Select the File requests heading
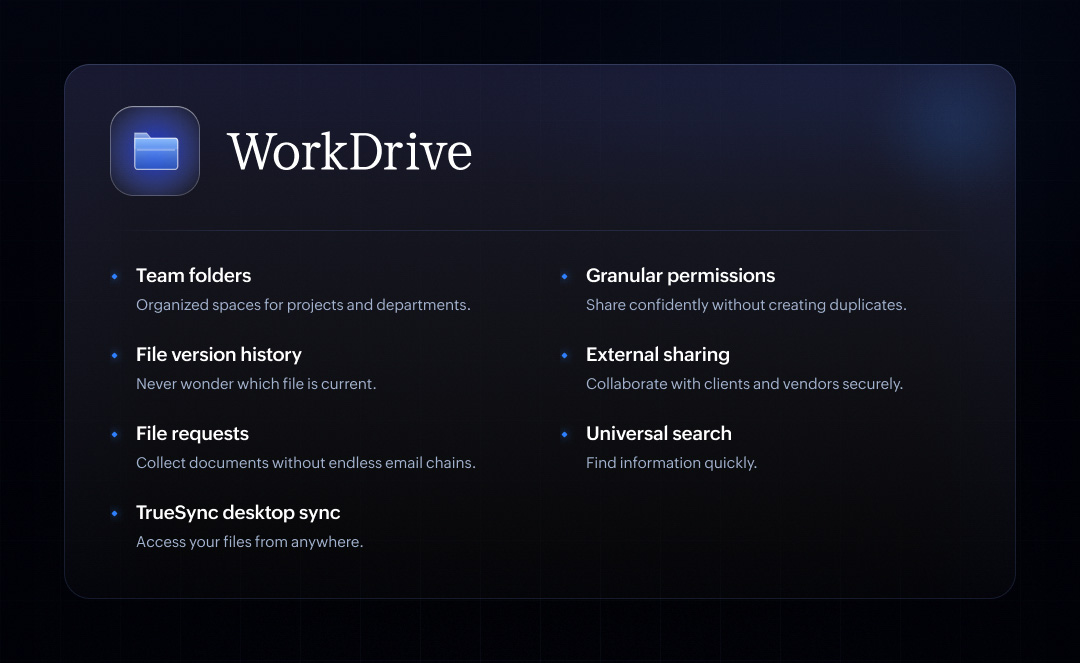Screen dimensions: 1080x663 192,434
